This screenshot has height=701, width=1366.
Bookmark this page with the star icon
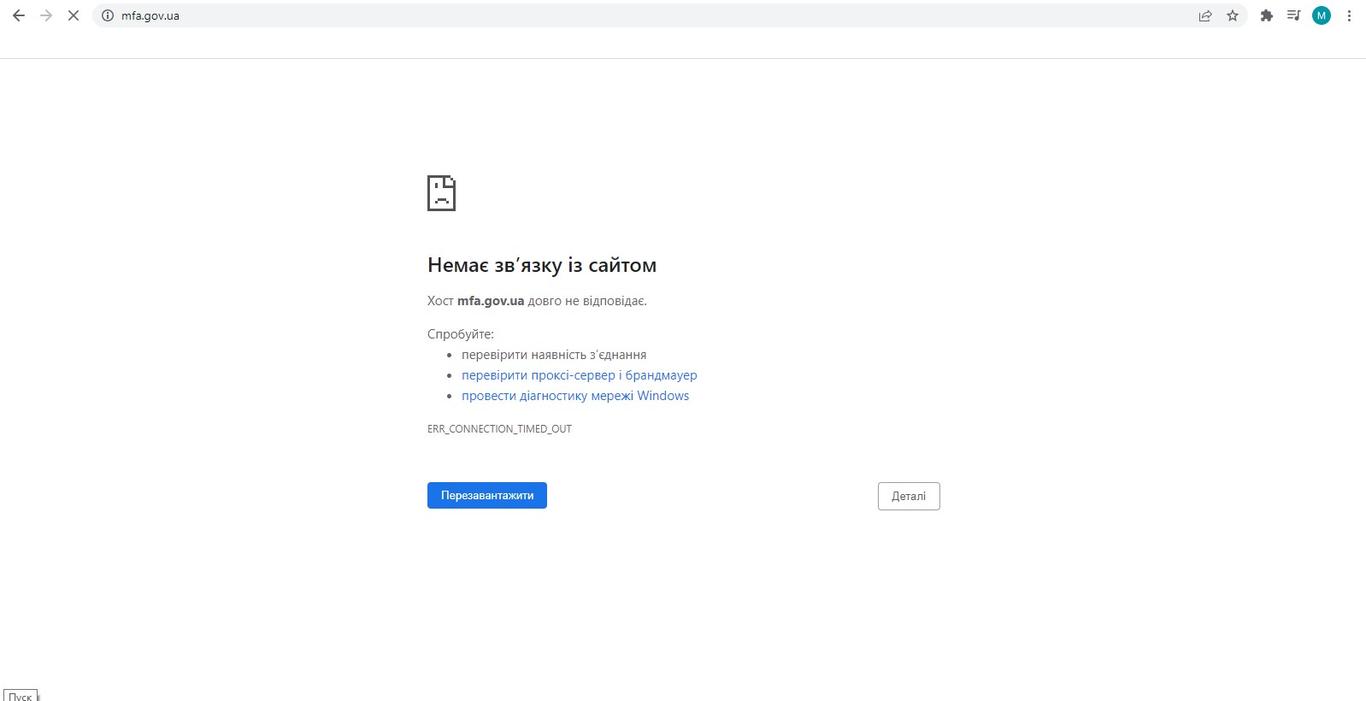1232,16
